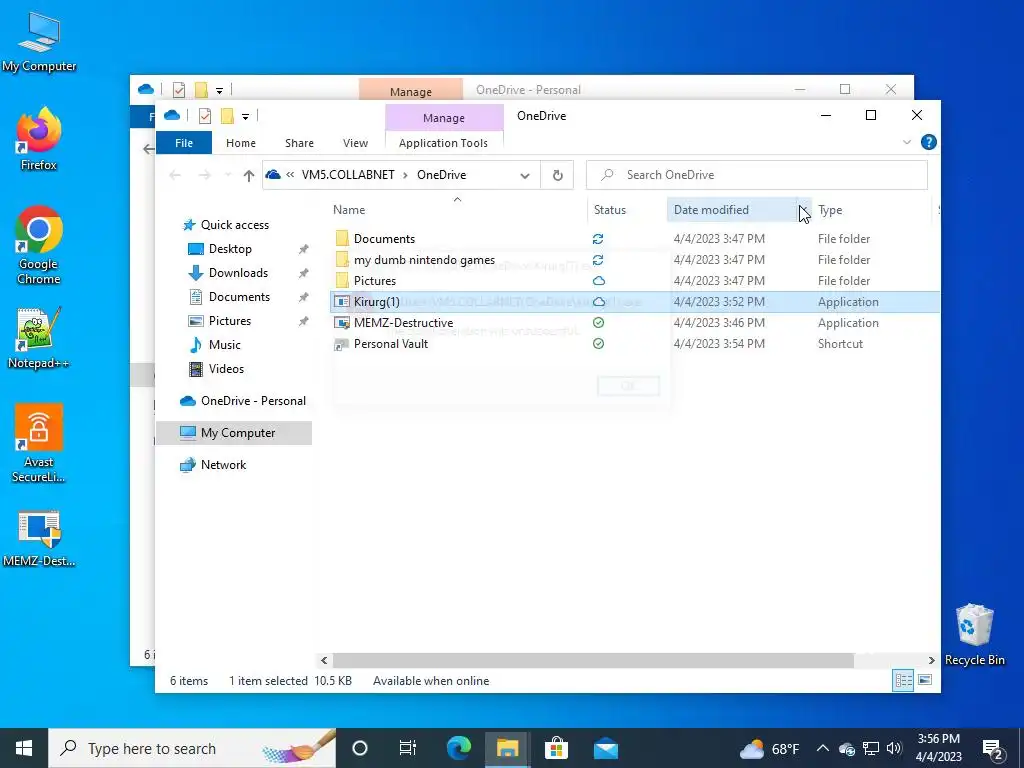This screenshot has height=768, width=1024.
Task: Open Downloads in navigation pane
Action: pyautogui.click(x=238, y=273)
